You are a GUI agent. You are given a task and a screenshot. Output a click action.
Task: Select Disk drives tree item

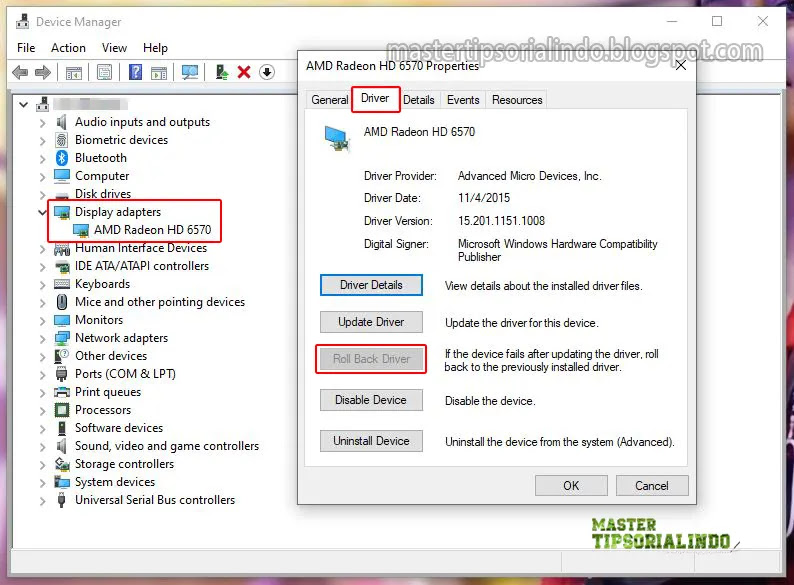point(103,194)
